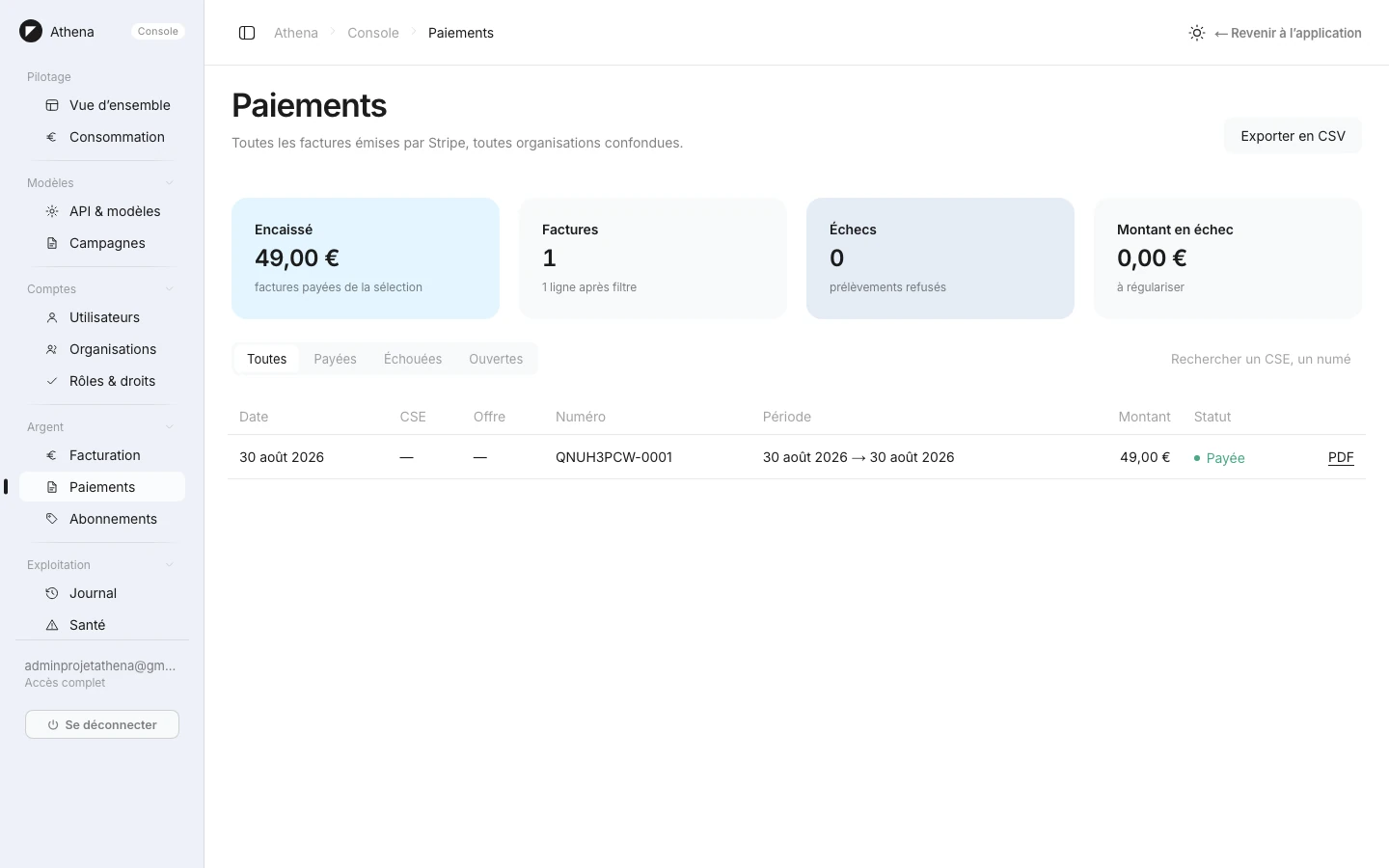Toggle the sidebar panel icon
1389x868 pixels.
pos(247,33)
